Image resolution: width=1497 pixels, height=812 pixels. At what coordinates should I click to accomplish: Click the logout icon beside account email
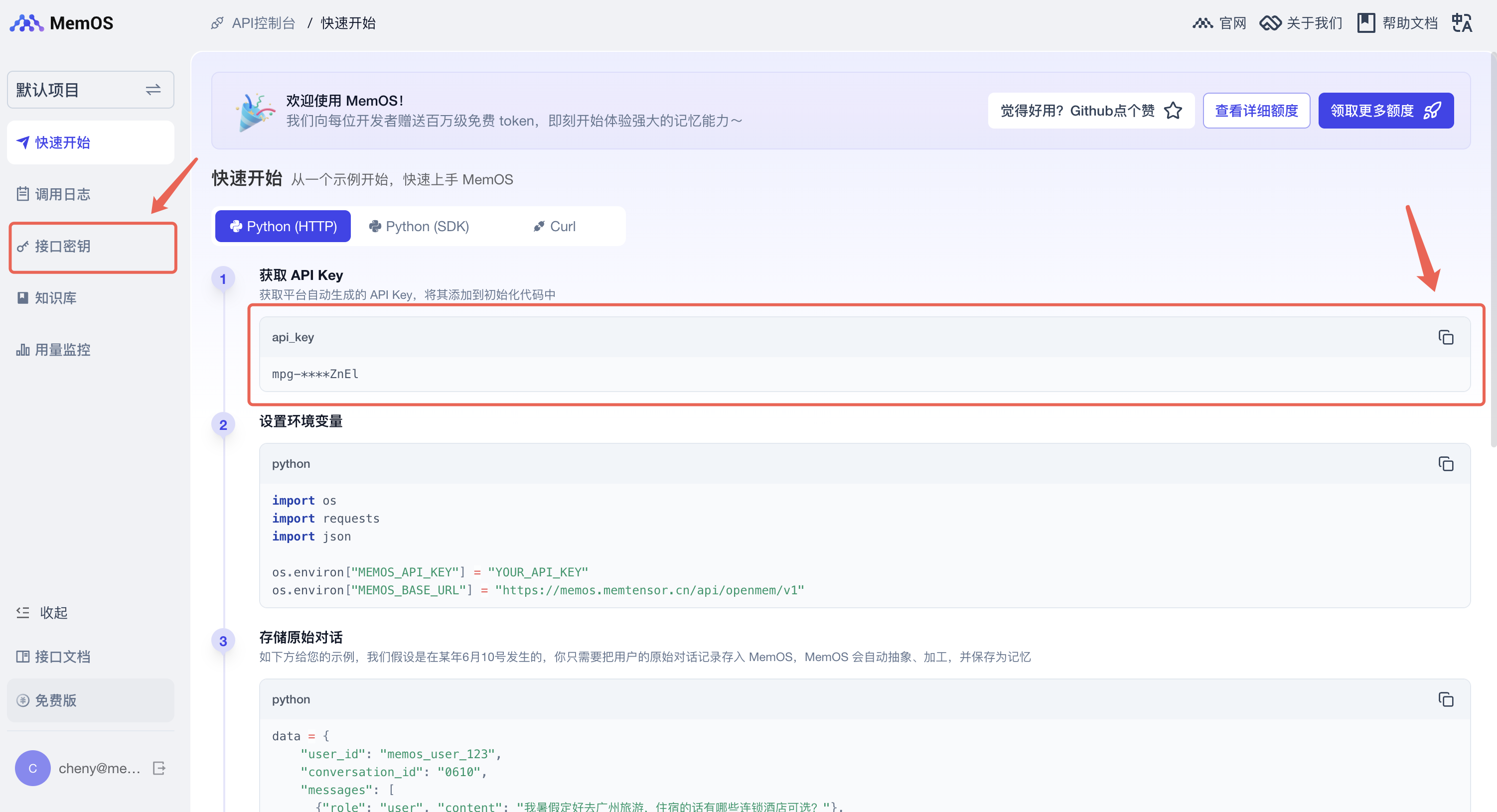[x=159, y=769]
